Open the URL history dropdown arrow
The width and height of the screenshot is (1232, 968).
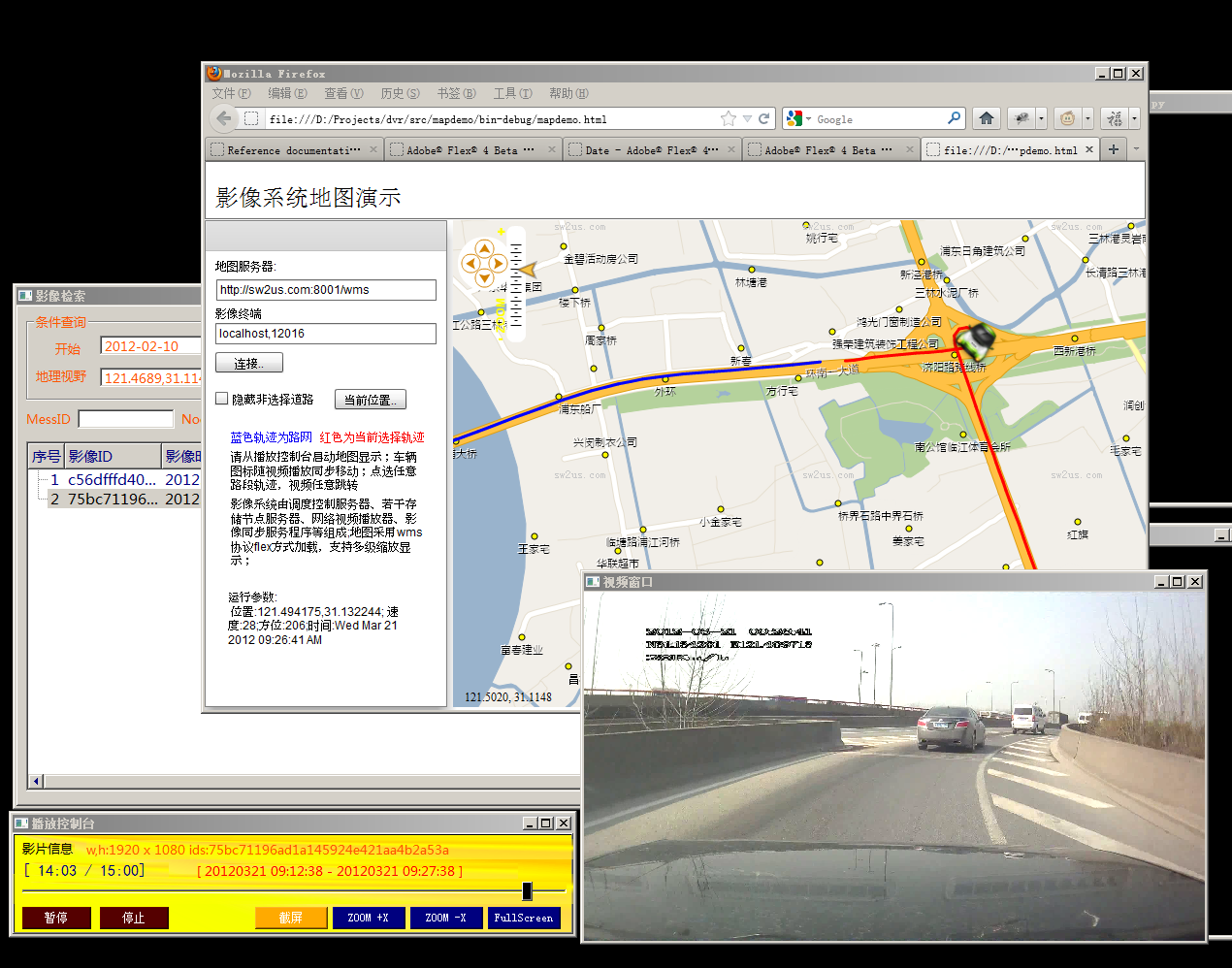[x=747, y=118]
